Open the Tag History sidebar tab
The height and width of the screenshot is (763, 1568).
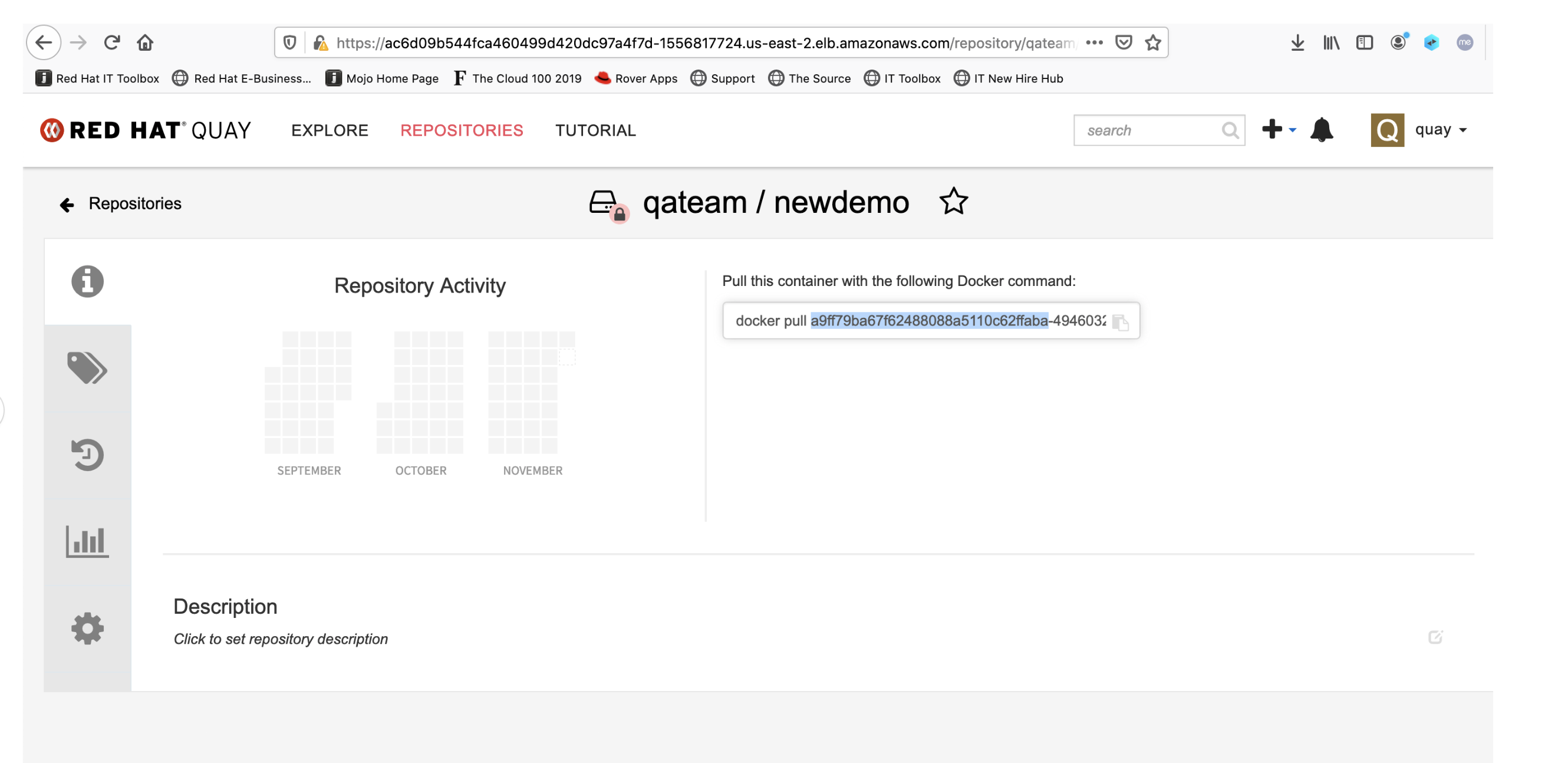(x=87, y=455)
